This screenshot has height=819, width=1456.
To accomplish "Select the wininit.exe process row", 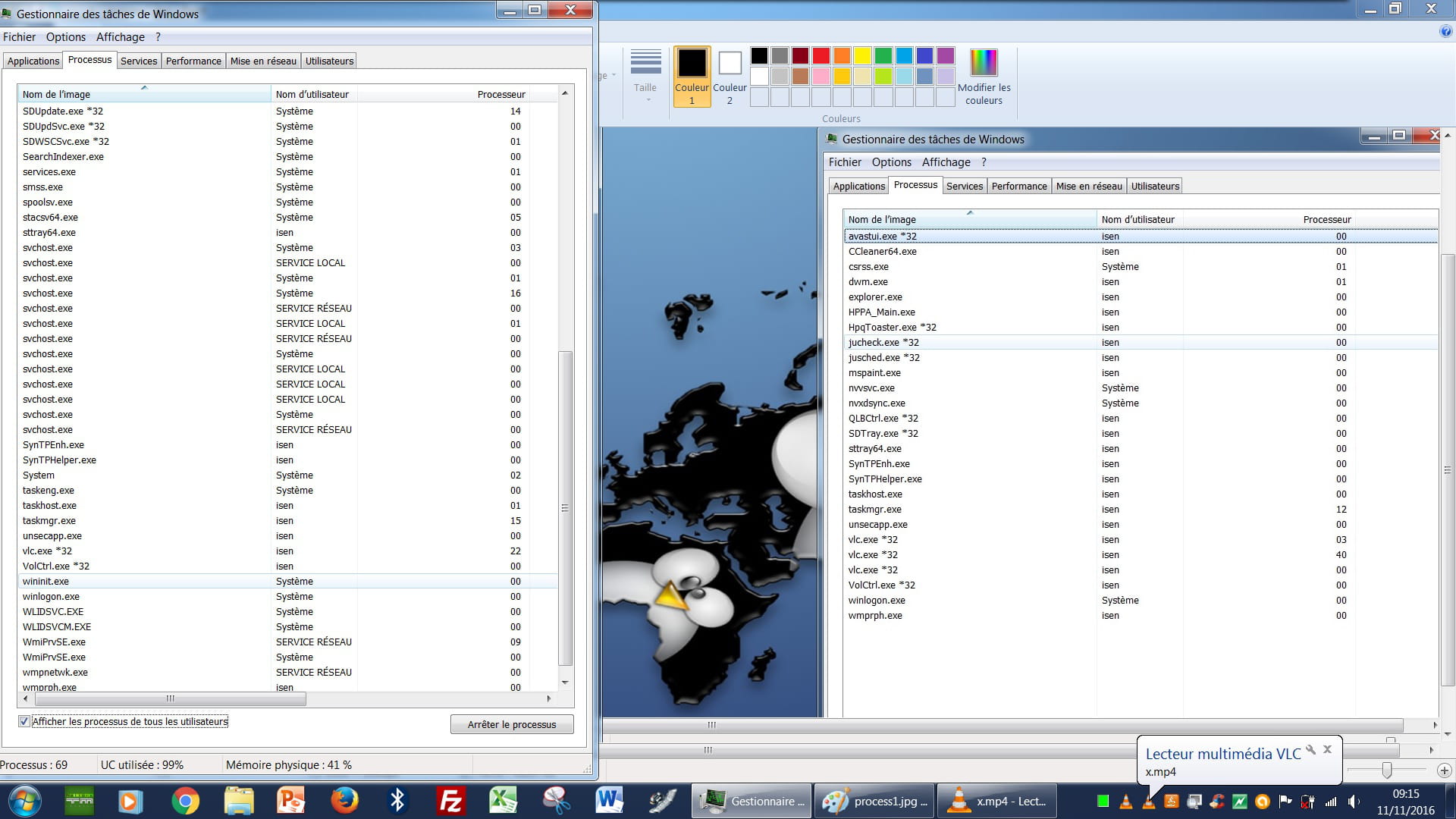I will (288, 581).
